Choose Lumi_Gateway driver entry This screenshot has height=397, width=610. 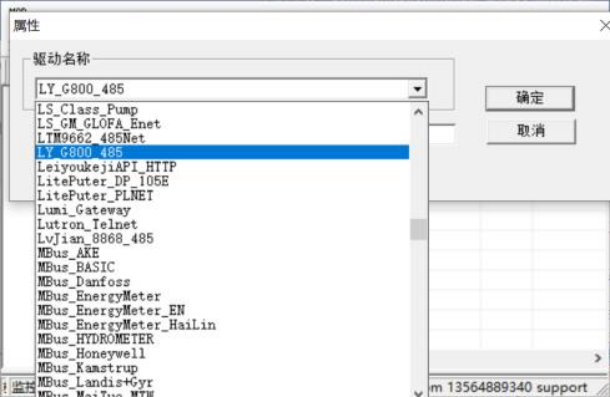click(x=223, y=210)
